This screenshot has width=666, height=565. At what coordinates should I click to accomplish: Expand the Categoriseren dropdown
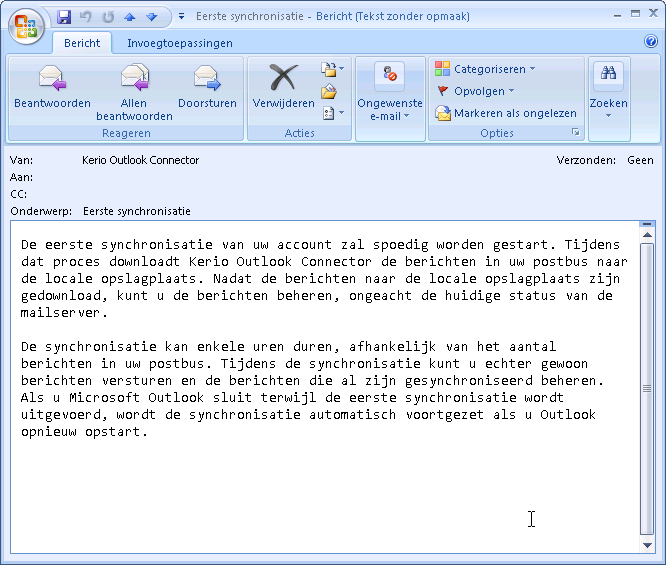(486, 69)
